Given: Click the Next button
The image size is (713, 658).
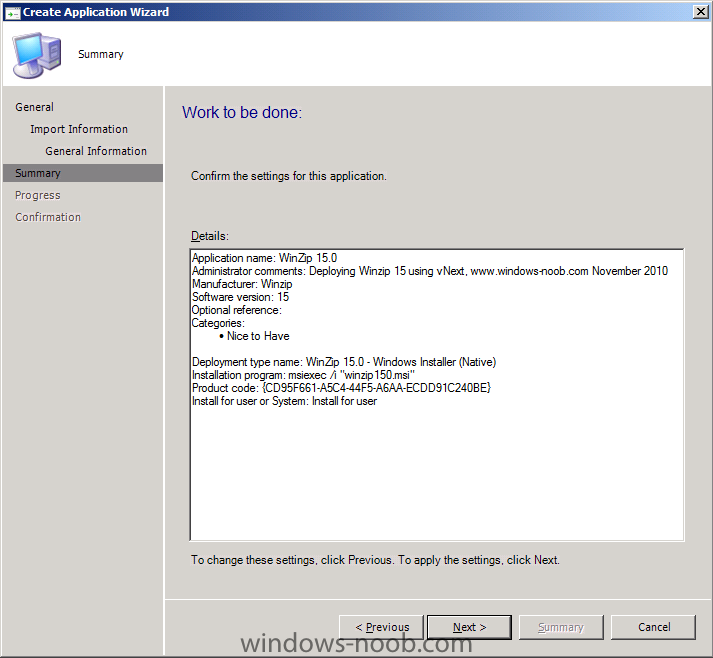Looking at the screenshot, I should [469, 627].
